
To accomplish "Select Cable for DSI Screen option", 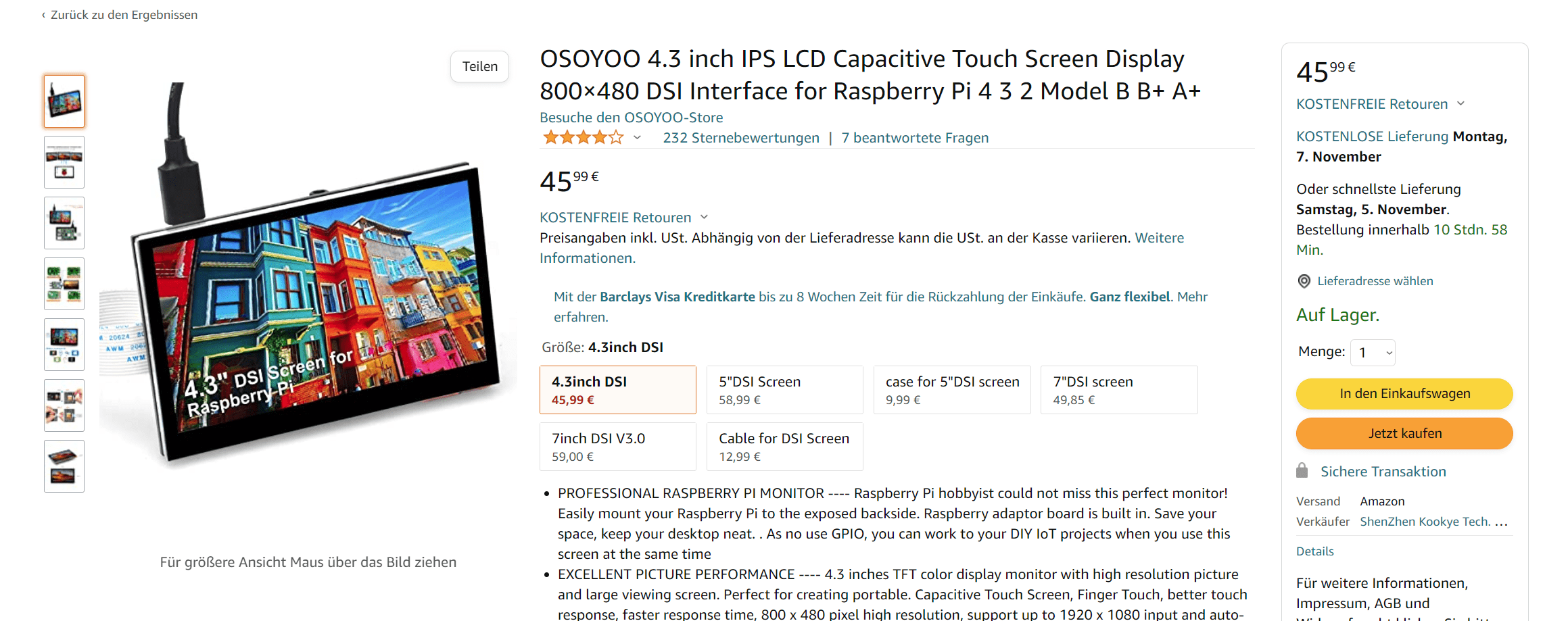I will [784, 447].
